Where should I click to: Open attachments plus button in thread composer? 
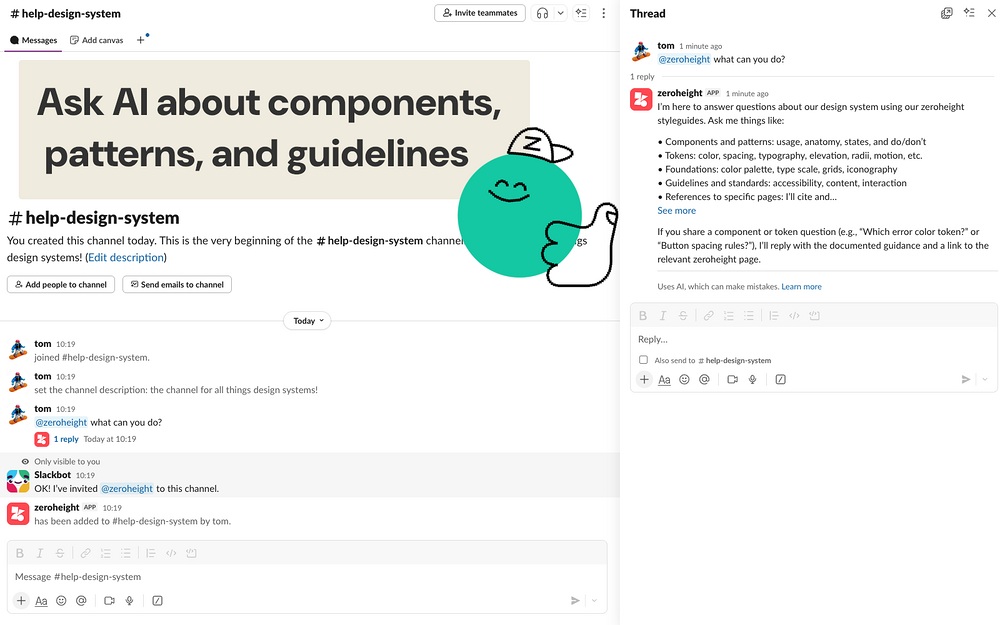(644, 379)
